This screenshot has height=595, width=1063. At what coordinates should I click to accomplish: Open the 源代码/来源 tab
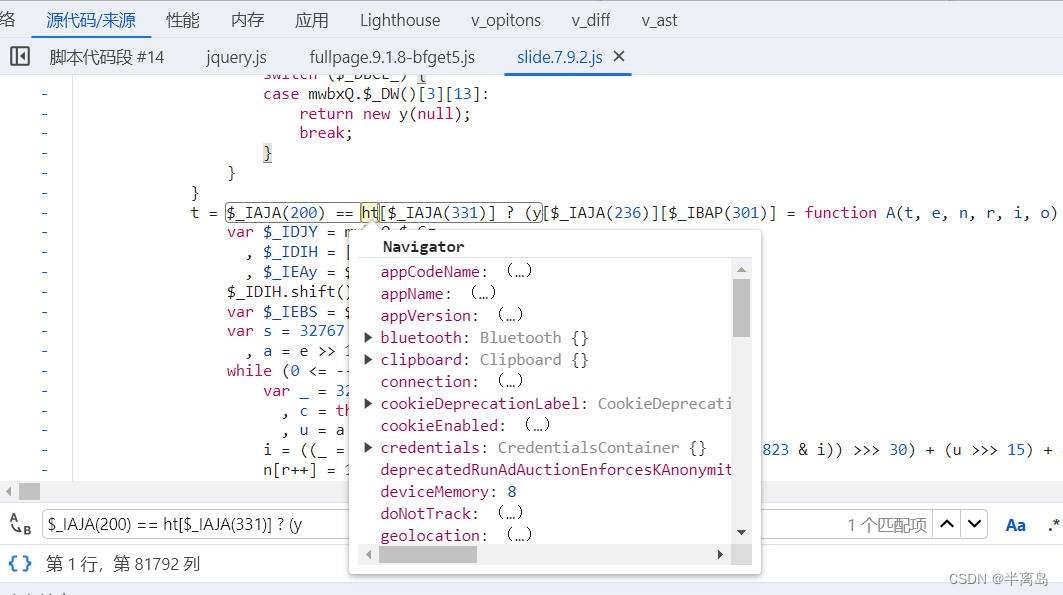coord(91,20)
